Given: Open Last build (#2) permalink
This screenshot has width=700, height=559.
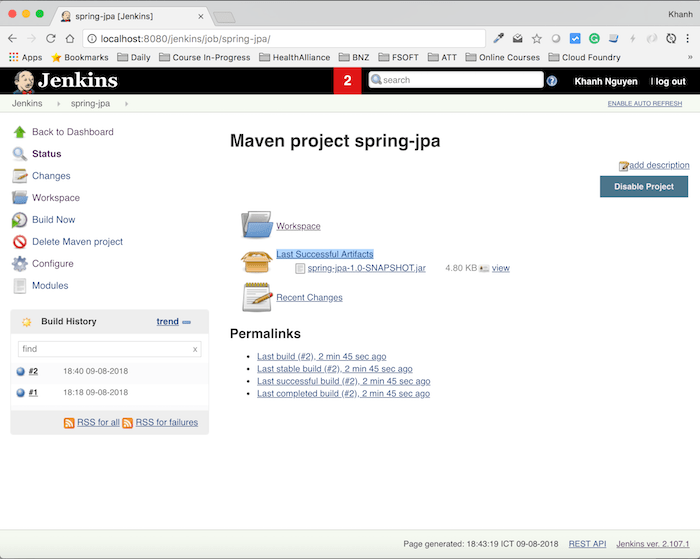Looking at the screenshot, I should tap(321, 356).
